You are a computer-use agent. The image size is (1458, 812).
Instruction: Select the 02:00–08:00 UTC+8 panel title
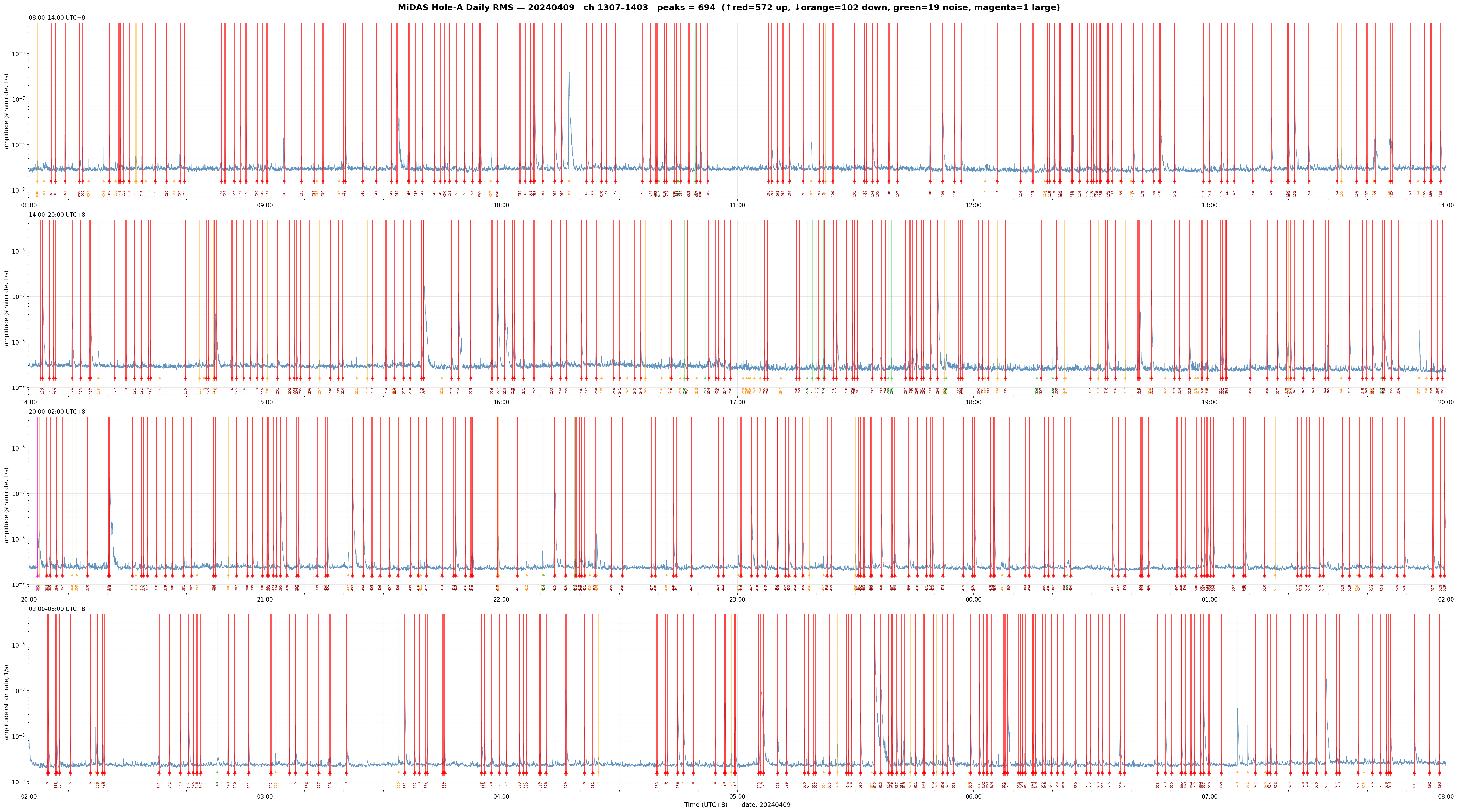click(57, 609)
